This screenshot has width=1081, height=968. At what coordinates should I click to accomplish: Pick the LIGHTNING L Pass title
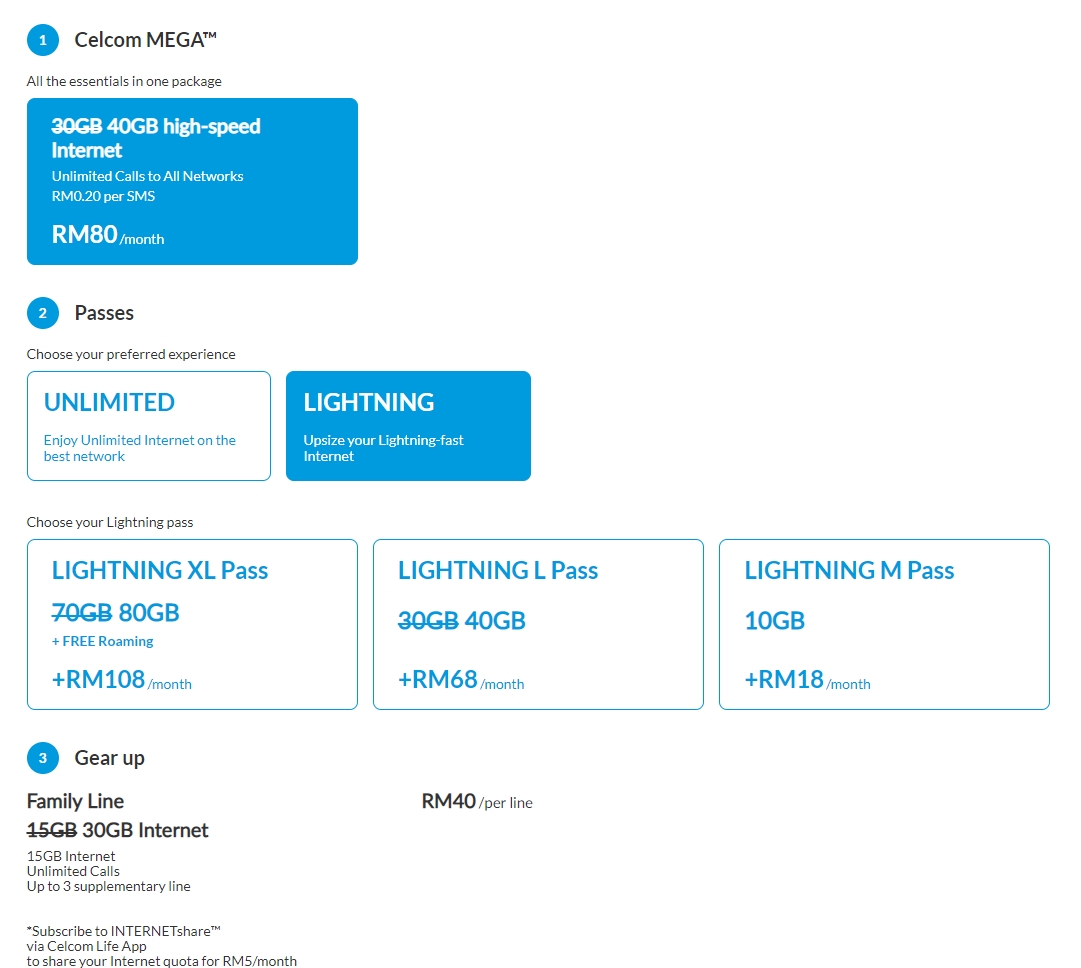click(x=497, y=571)
